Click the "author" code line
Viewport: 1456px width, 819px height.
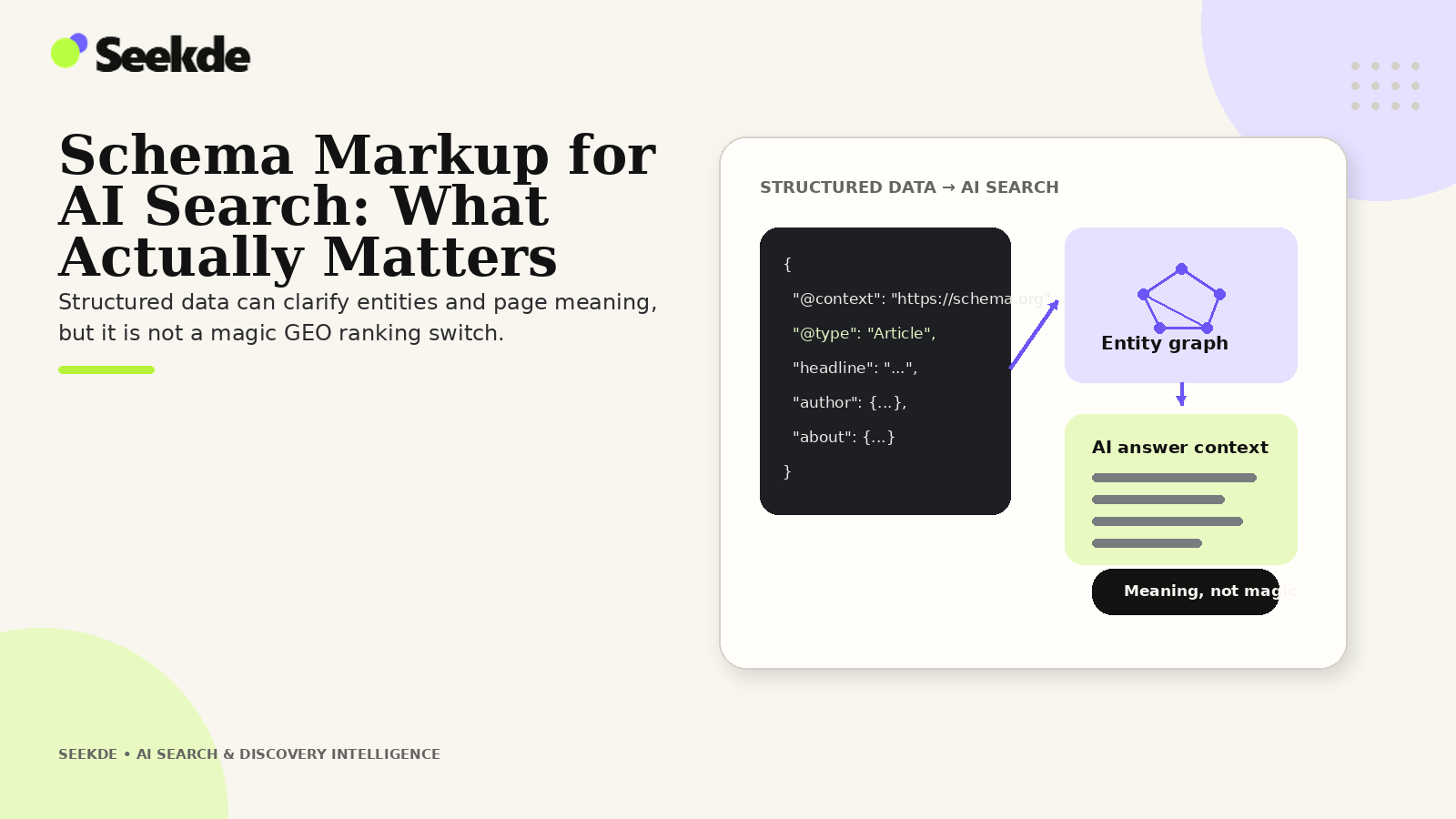(849, 402)
